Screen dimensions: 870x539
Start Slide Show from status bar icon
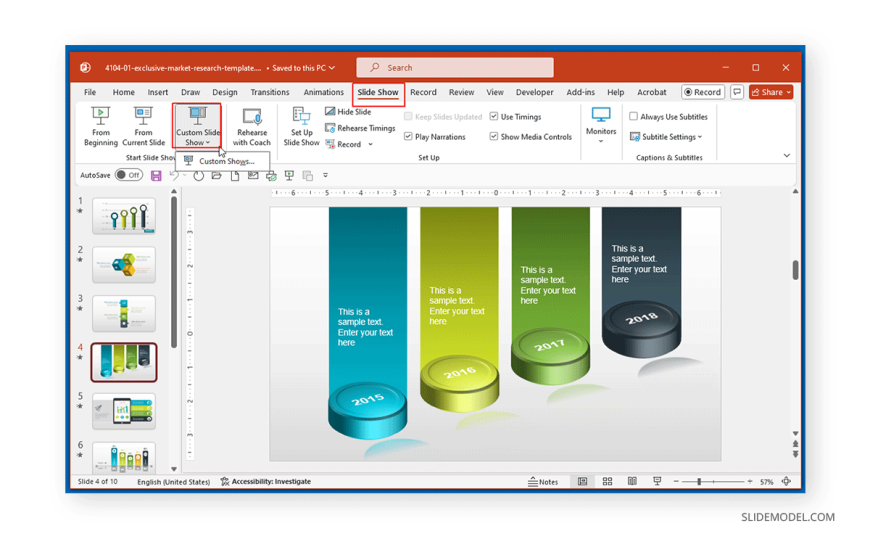(x=657, y=481)
